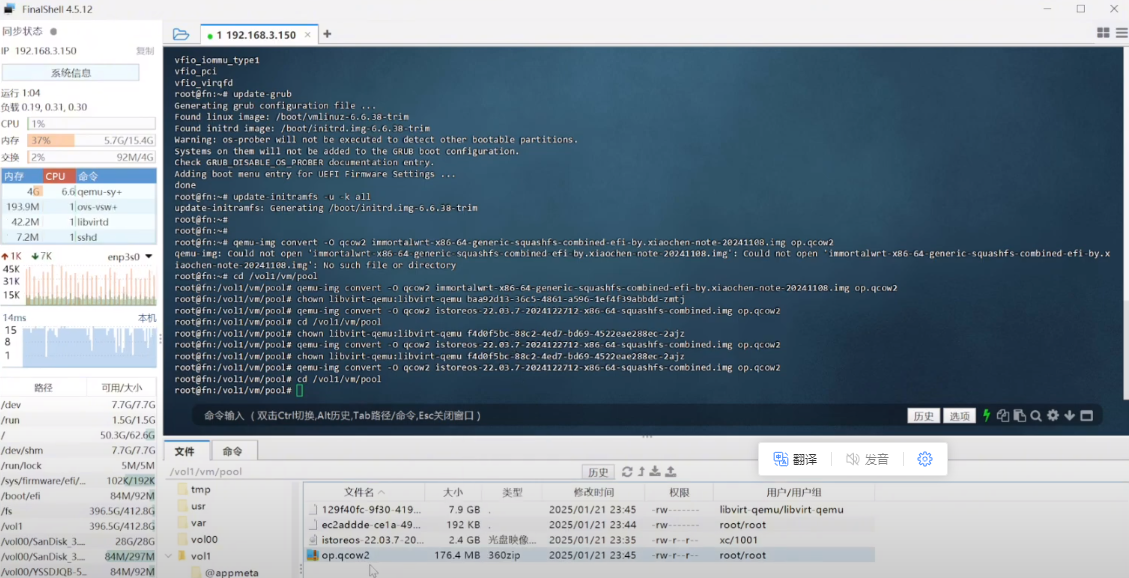1129x578 pixels.
Task: Open the hamburger main menu
Action: (x=1120, y=33)
